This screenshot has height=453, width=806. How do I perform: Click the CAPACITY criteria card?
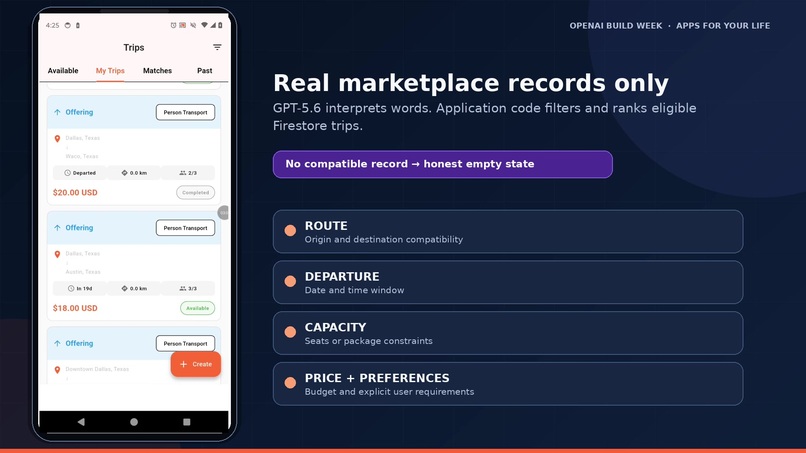click(508, 333)
